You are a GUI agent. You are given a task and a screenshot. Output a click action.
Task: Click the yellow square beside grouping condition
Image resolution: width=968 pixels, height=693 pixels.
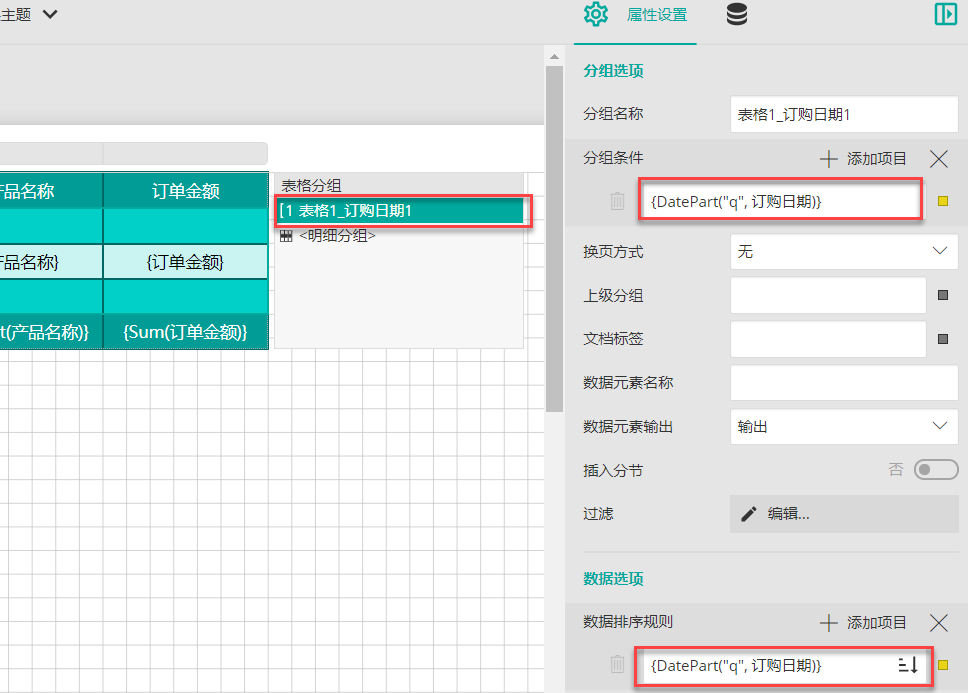coord(942,201)
